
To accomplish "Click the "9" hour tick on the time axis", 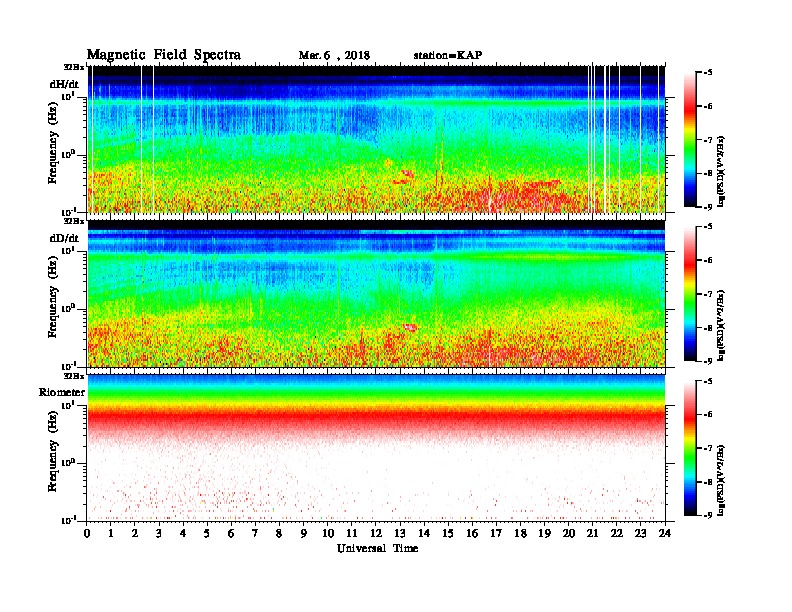I will point(304,534).
